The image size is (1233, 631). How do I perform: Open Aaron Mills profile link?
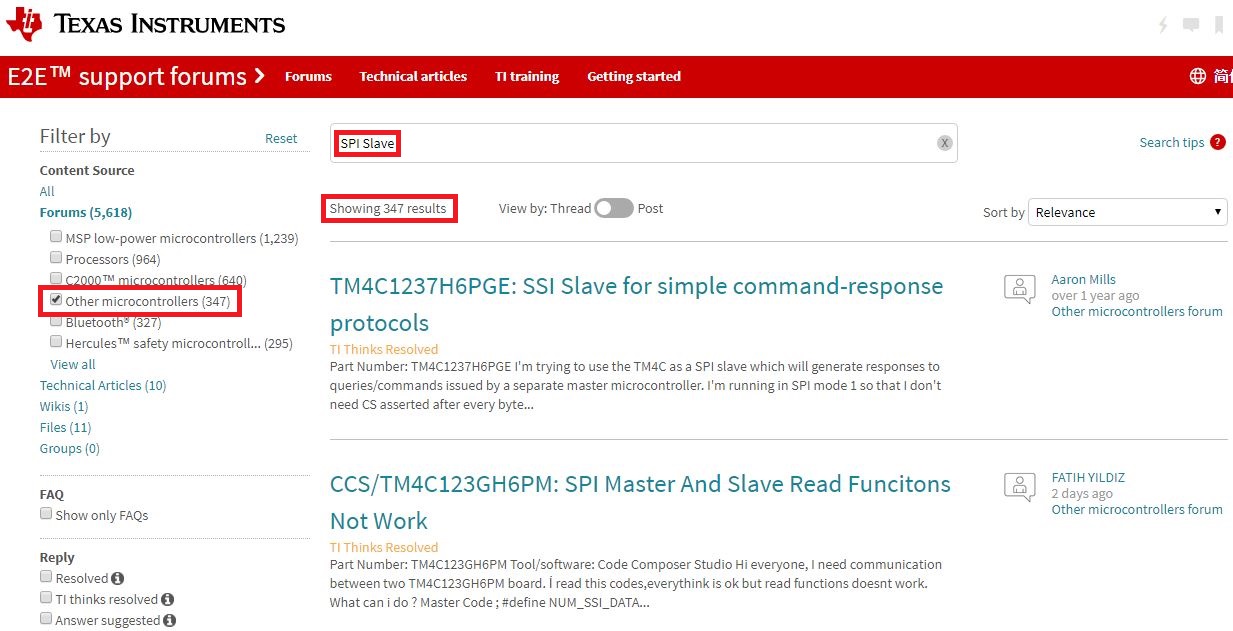click(1084, 279)
